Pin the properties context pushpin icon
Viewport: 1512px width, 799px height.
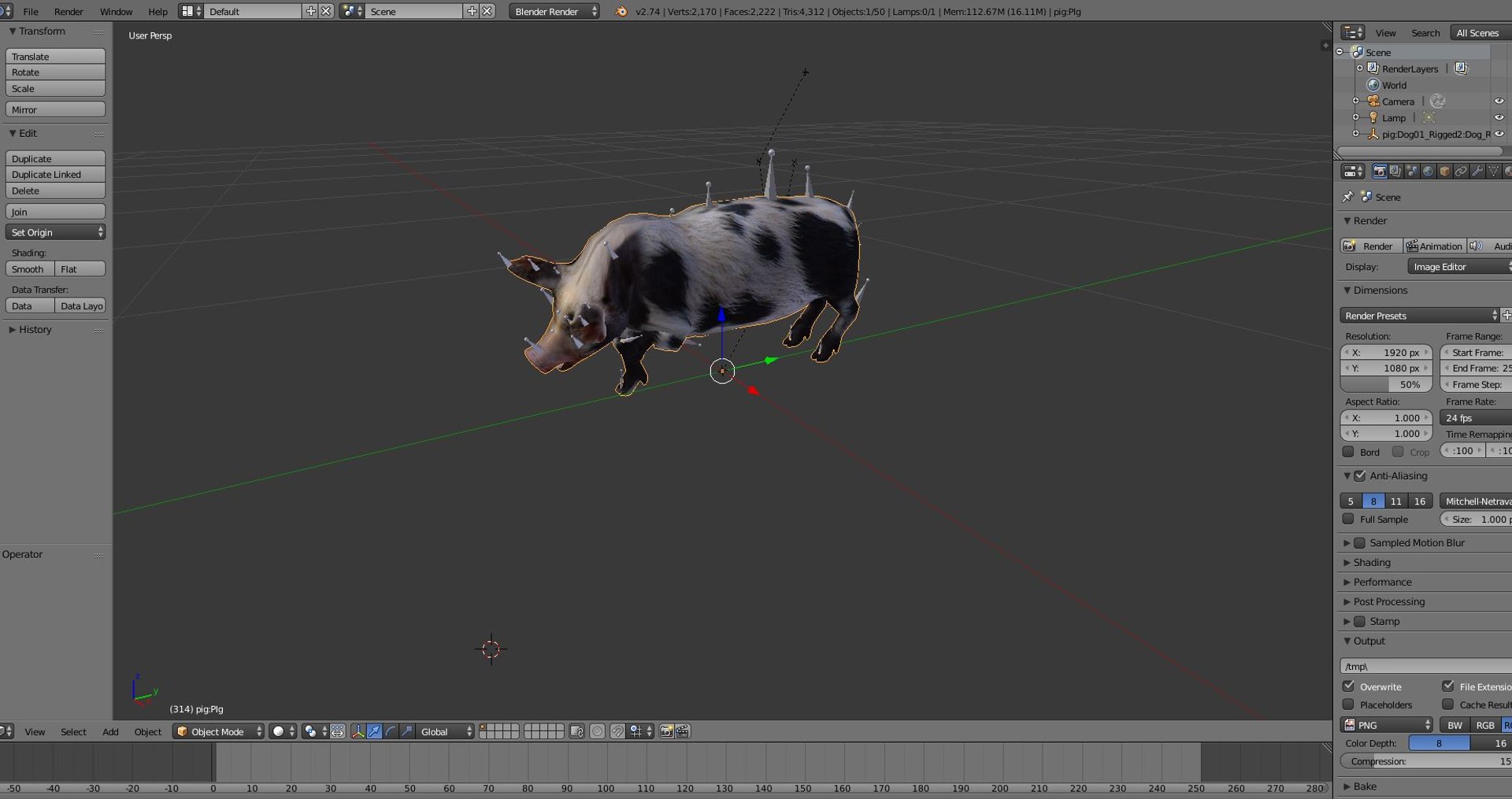pos(1348,197)
